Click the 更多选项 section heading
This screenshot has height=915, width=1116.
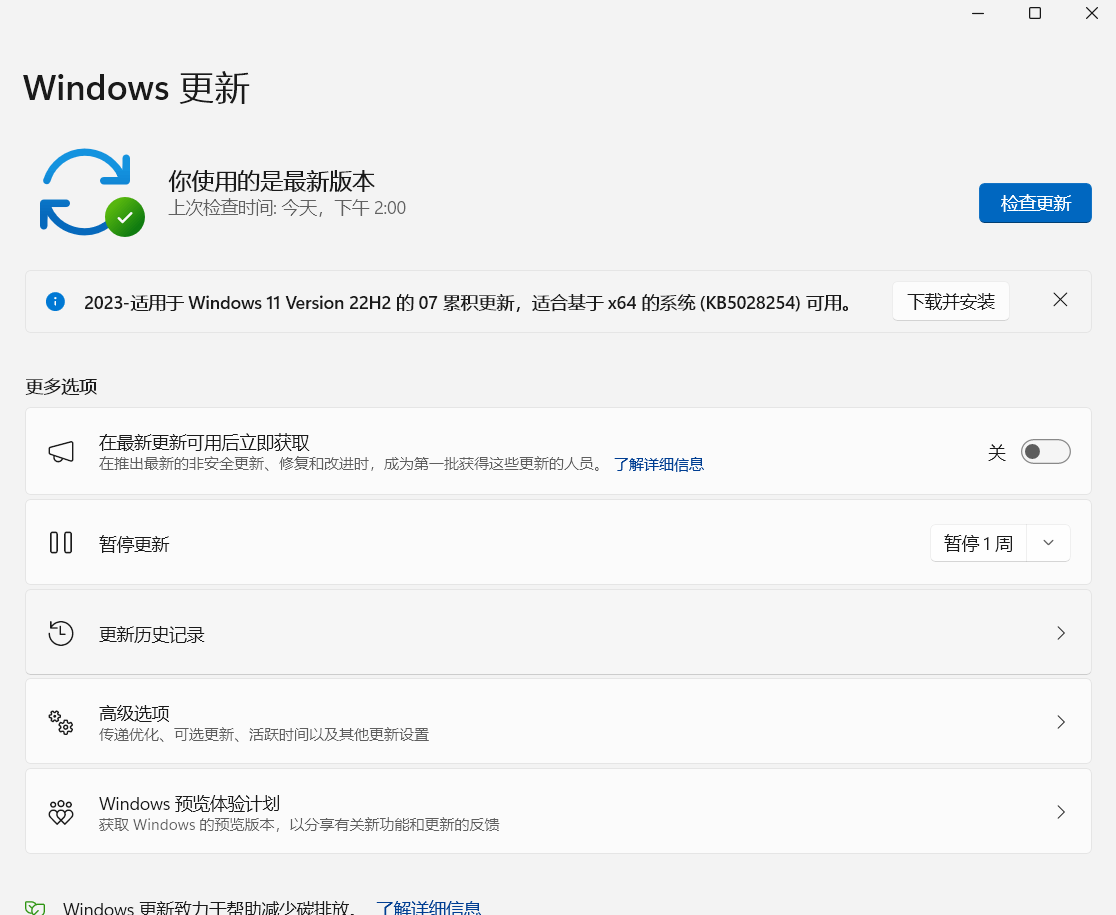click(x=61, y=386)
